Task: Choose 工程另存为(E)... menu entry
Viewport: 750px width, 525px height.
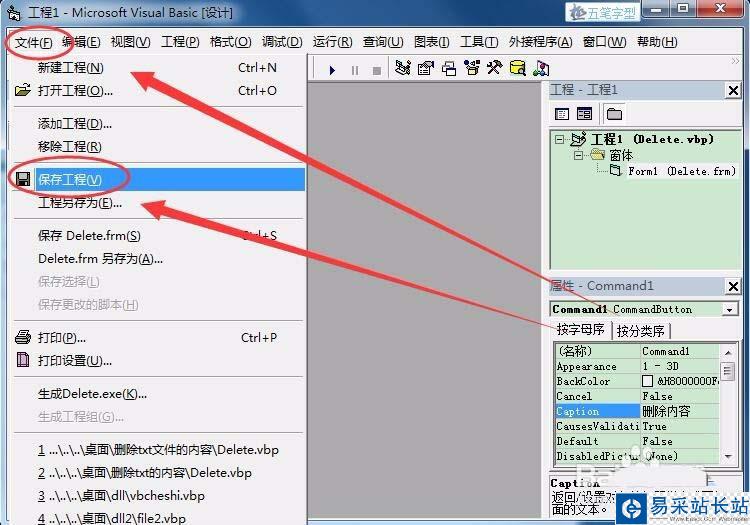Action: (x=158, y=203)
